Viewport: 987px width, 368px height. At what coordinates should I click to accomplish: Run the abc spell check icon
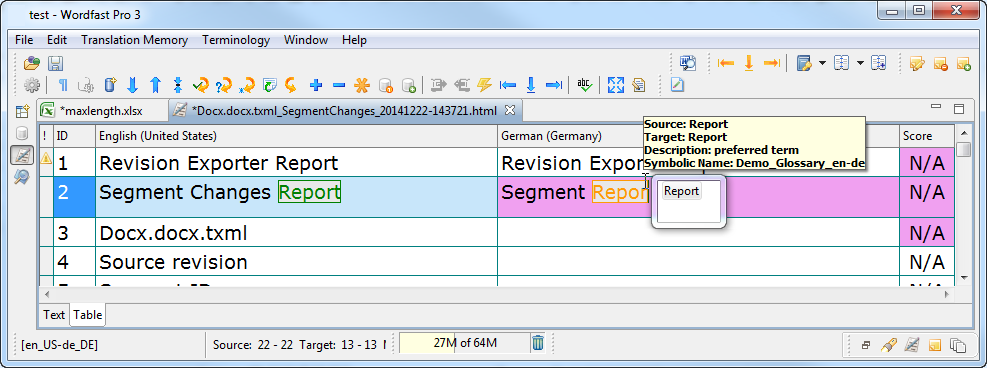[585, 85]
